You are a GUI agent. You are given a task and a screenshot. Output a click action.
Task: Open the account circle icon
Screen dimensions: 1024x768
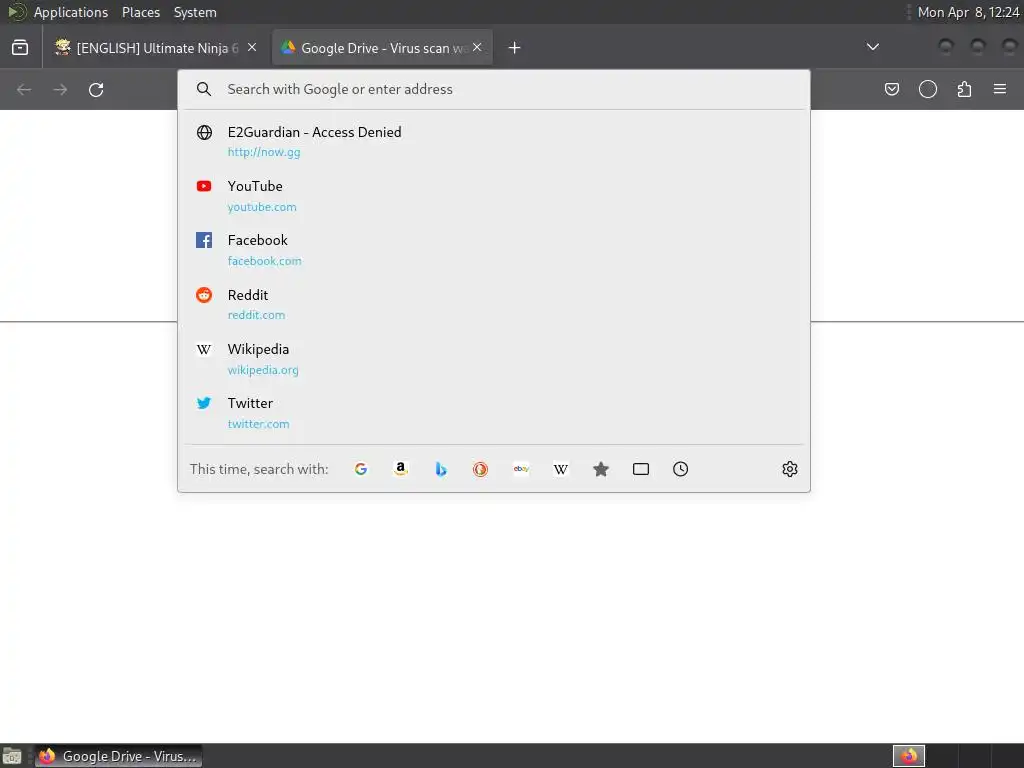point(928,89)
